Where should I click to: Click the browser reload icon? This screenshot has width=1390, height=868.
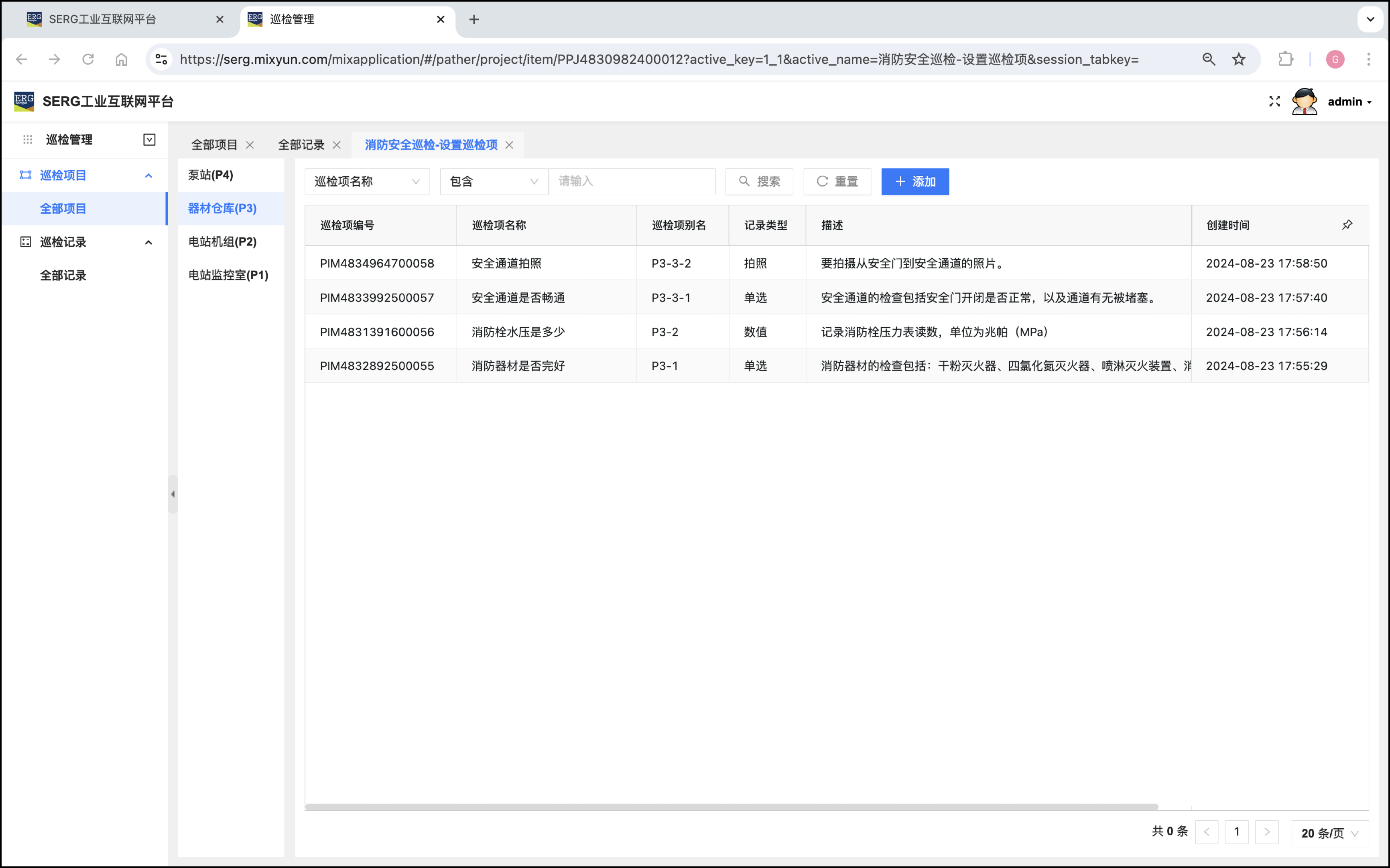(x=88, y=59)
